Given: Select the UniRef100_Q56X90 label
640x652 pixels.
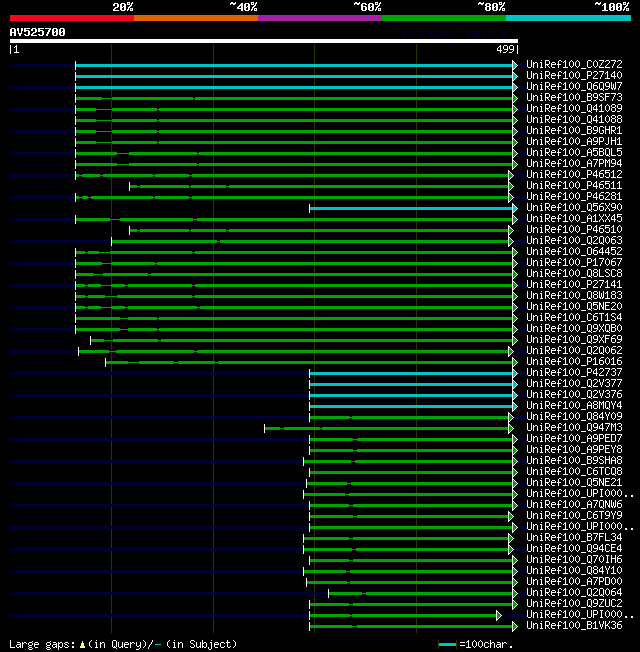Looking at the screenshot, I should coord(574,207).
